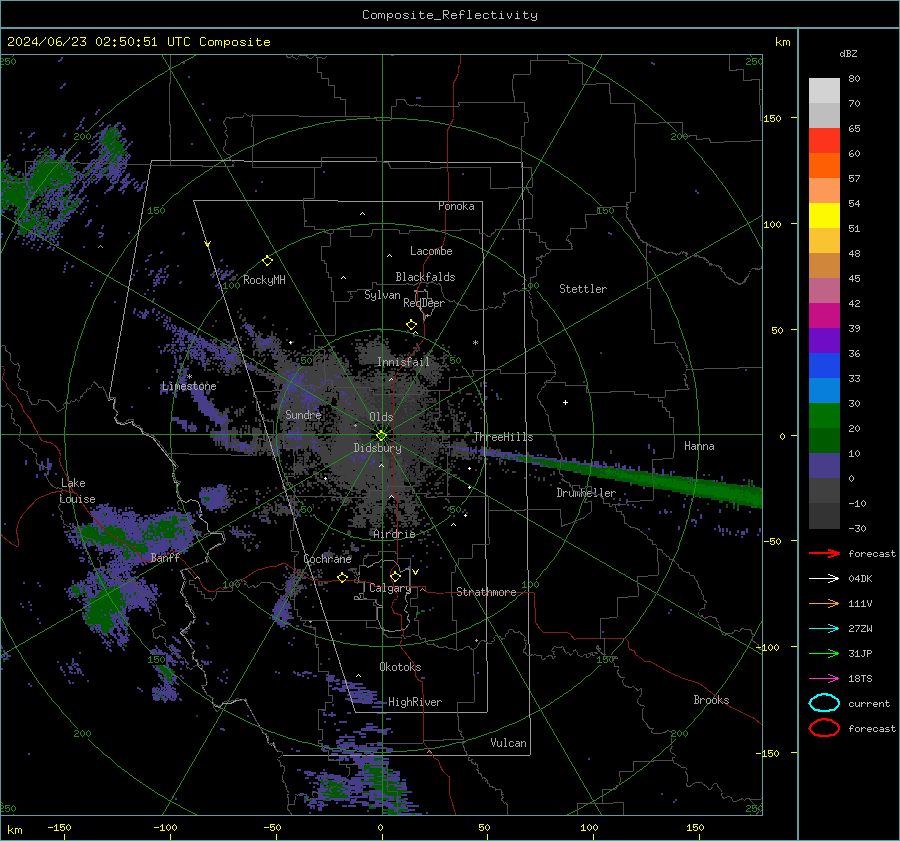Click the 'Drumheller' city label
Image resolution: width=900 pixels, height=841 pixels.
click(586, 493)
